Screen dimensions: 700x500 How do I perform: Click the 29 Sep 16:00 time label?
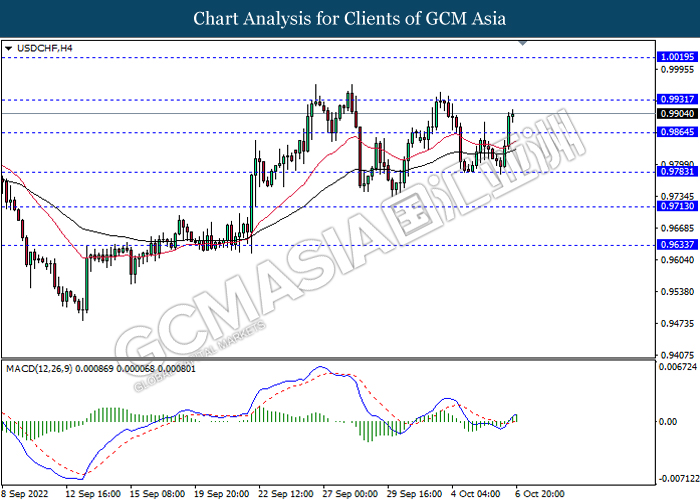coord(415,494)
